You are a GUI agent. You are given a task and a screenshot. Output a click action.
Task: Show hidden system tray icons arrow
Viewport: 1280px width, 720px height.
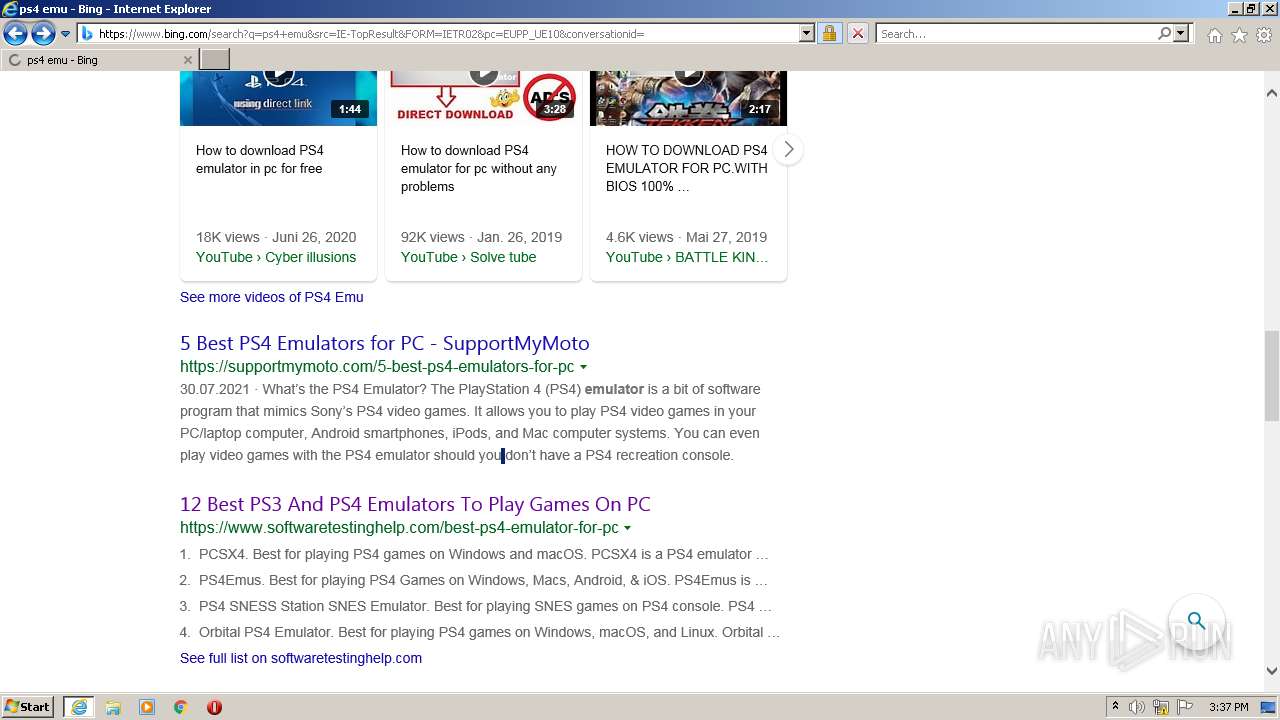1115,707
